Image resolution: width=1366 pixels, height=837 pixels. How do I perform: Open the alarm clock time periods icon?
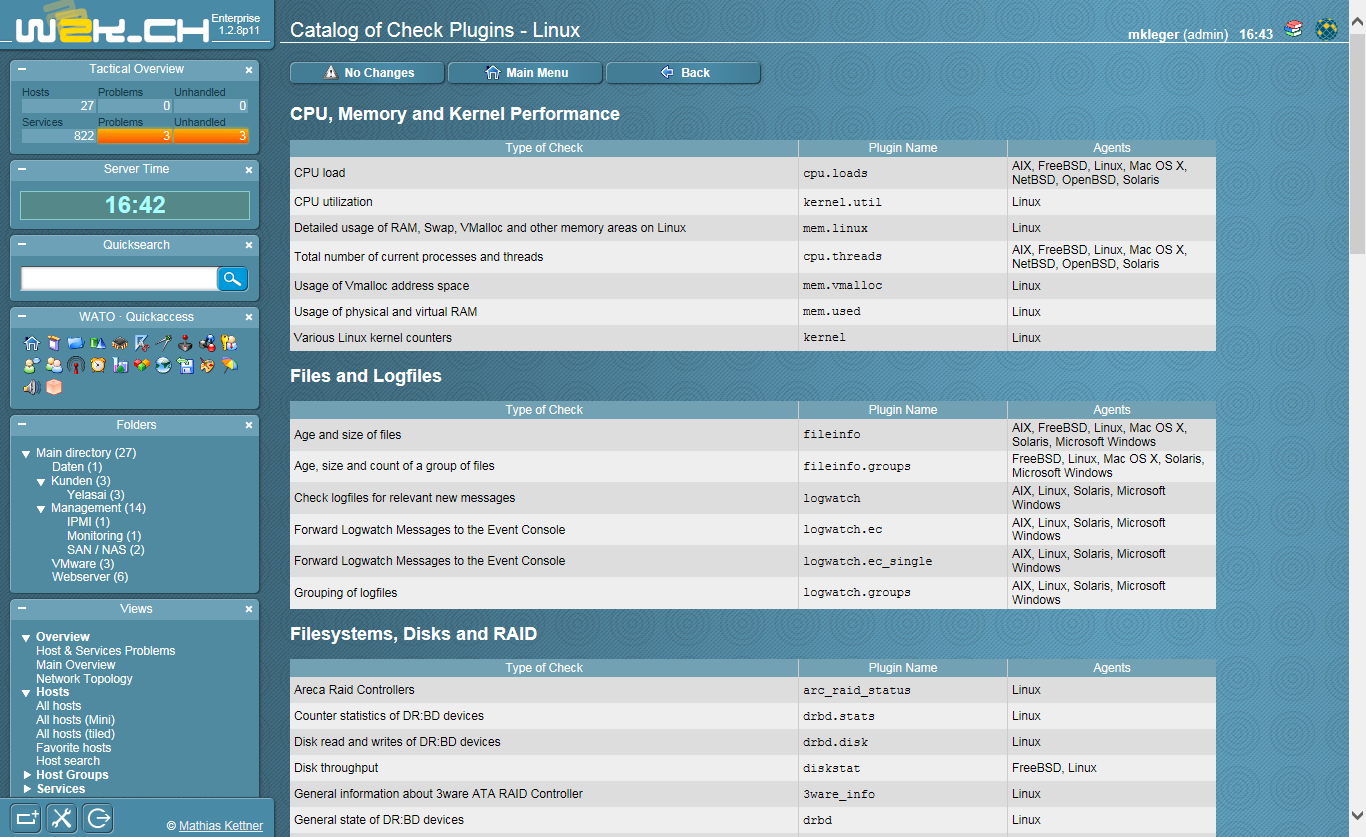[x=98, y=365]
